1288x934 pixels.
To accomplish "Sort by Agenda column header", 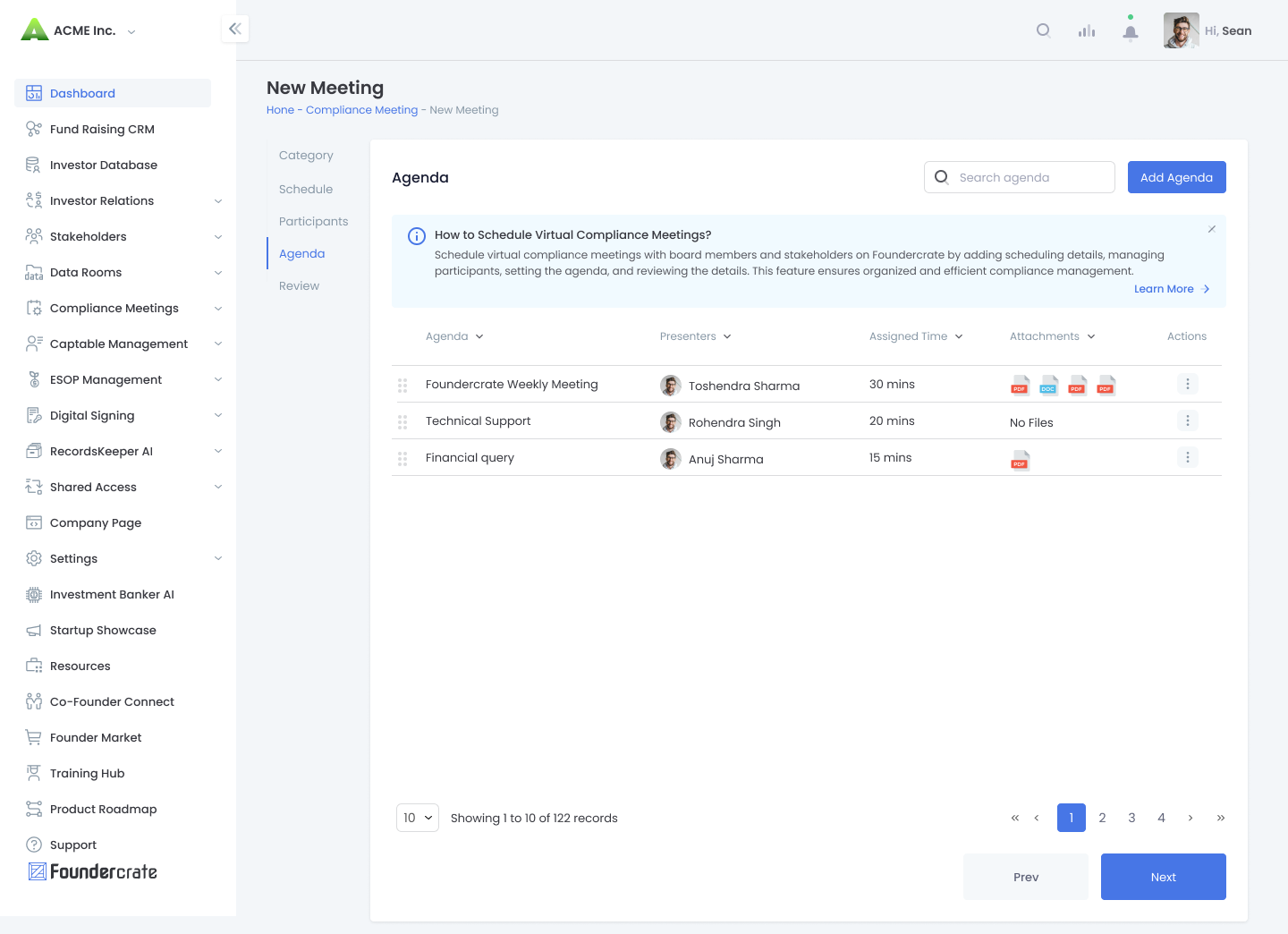I will coord(454,336).
